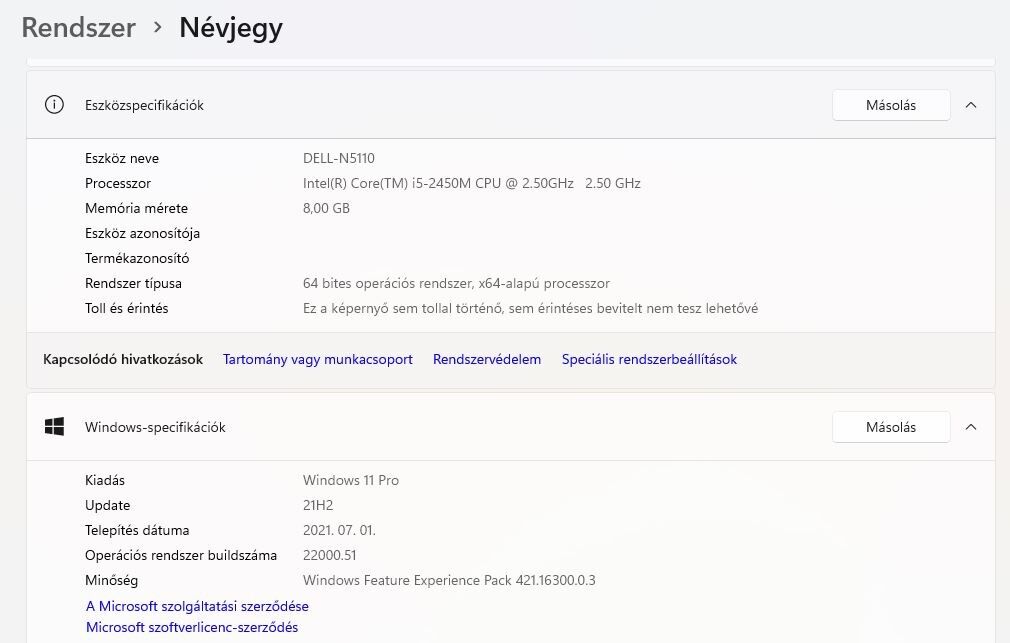Click the 22000.51 build number value
The height and width of the screenshot is (643, 1010).
coord(330,555)
